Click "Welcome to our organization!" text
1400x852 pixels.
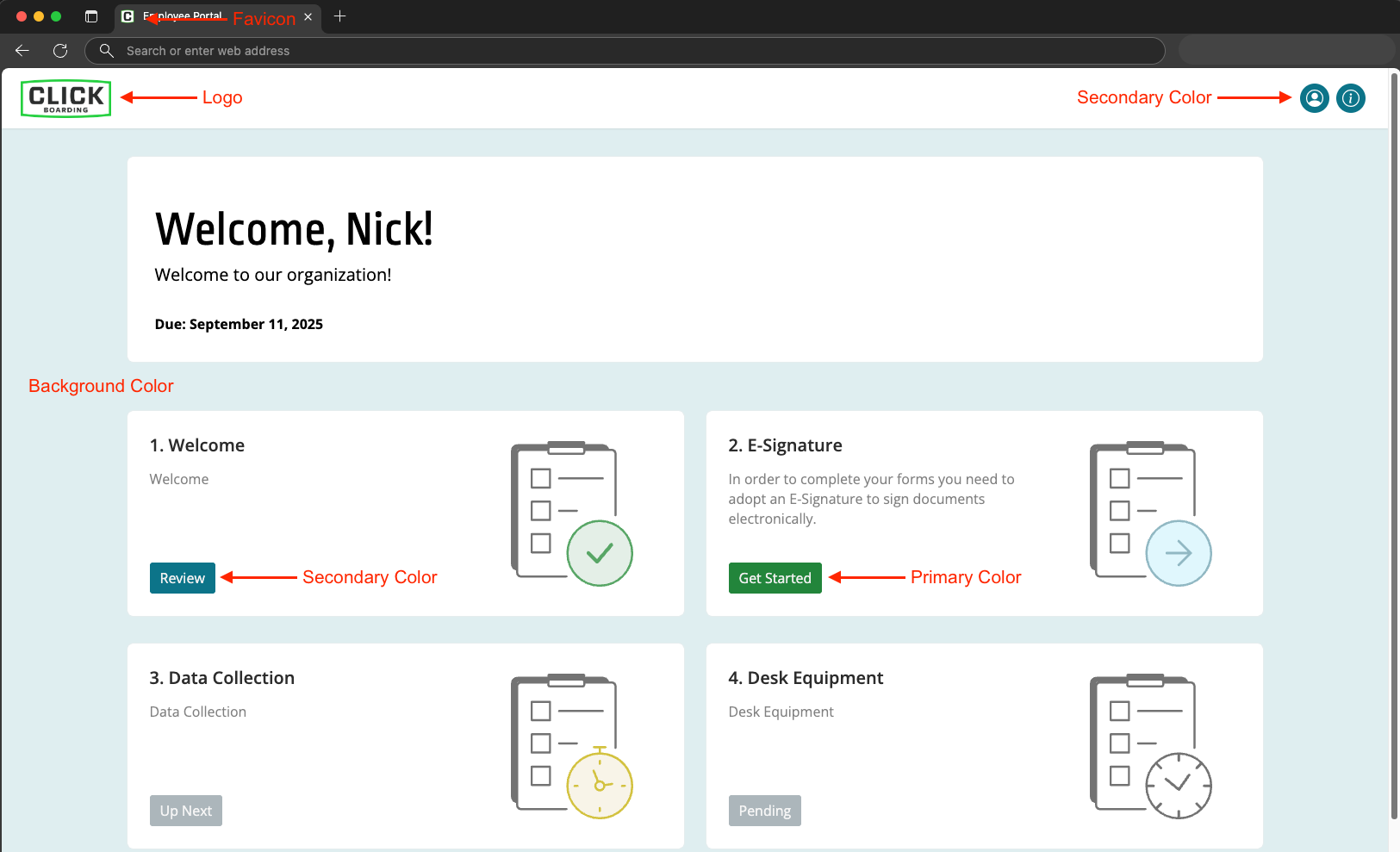273,275
